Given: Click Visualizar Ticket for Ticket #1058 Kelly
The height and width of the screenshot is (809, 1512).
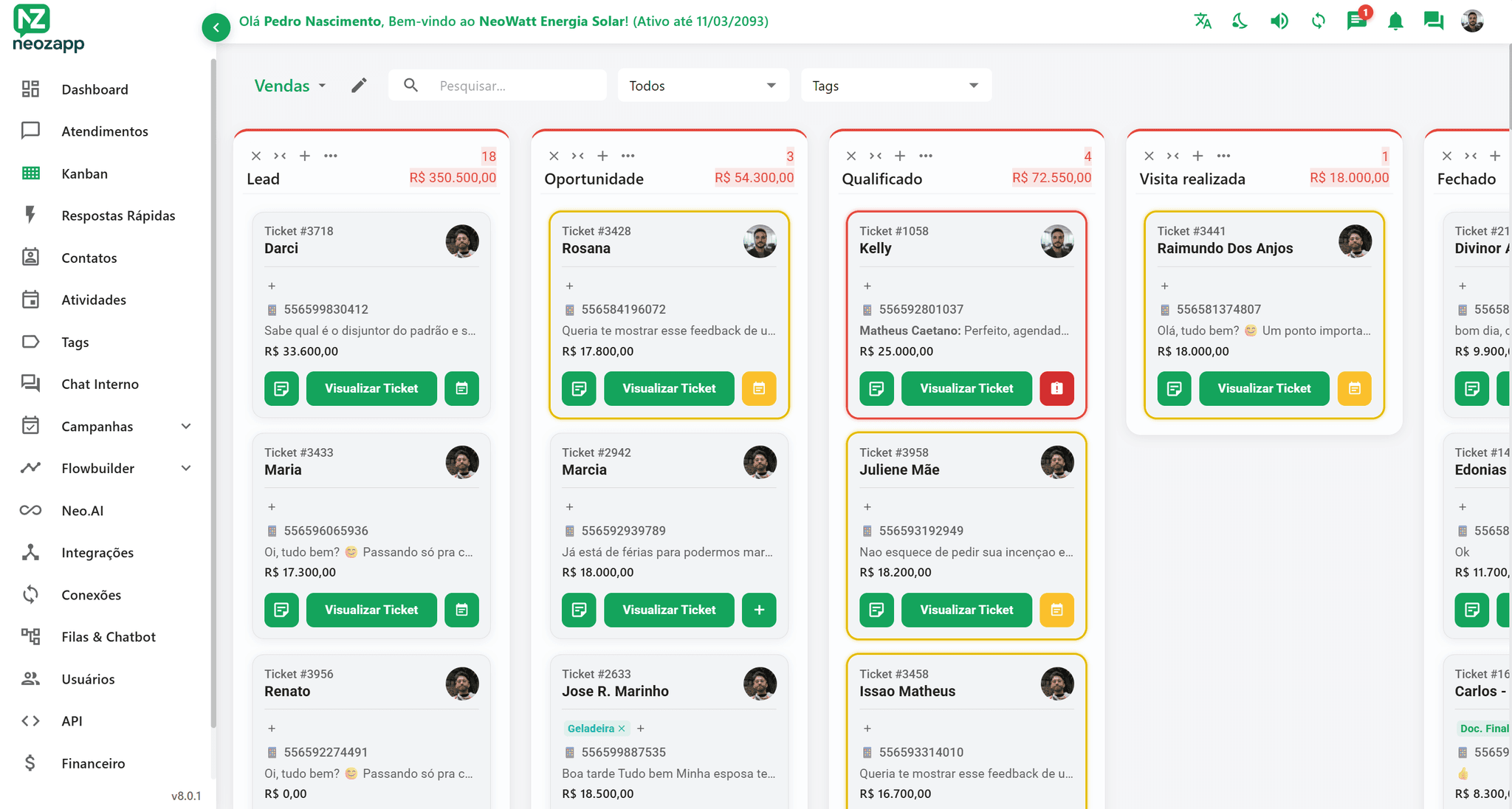Looking at the screenshot, I should [966, 388].
